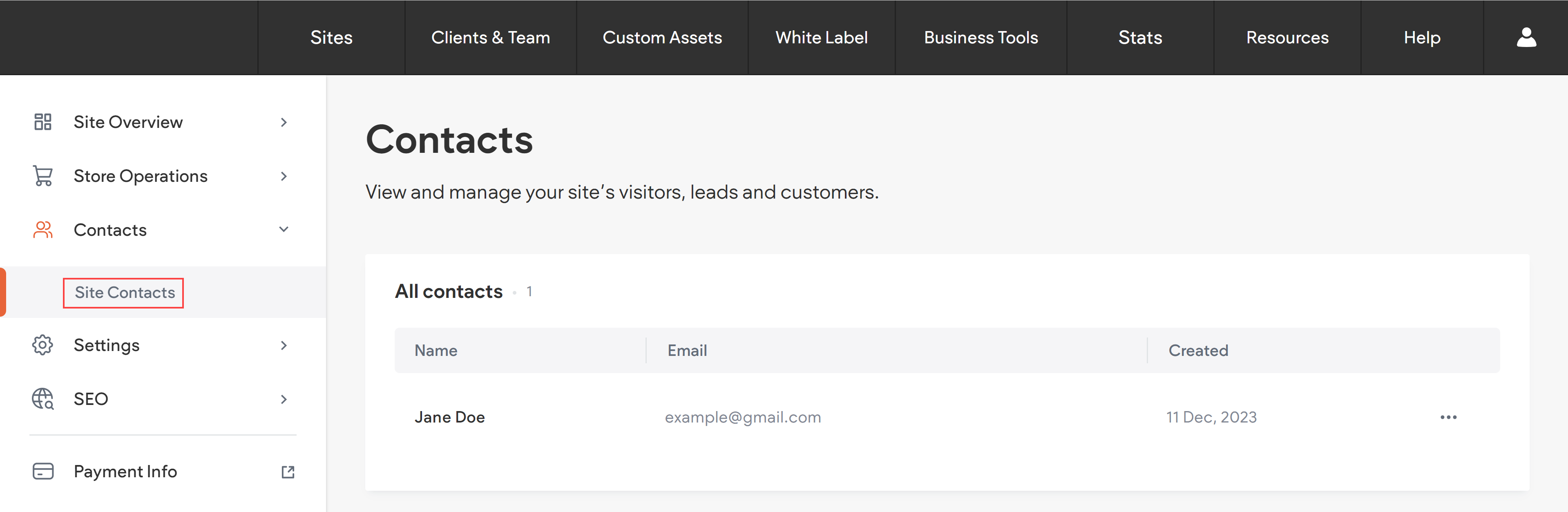Select the SEO globe icon
Image resolution: width=1568 pixels, height=512 pixels.
click(x=42, y=399)
